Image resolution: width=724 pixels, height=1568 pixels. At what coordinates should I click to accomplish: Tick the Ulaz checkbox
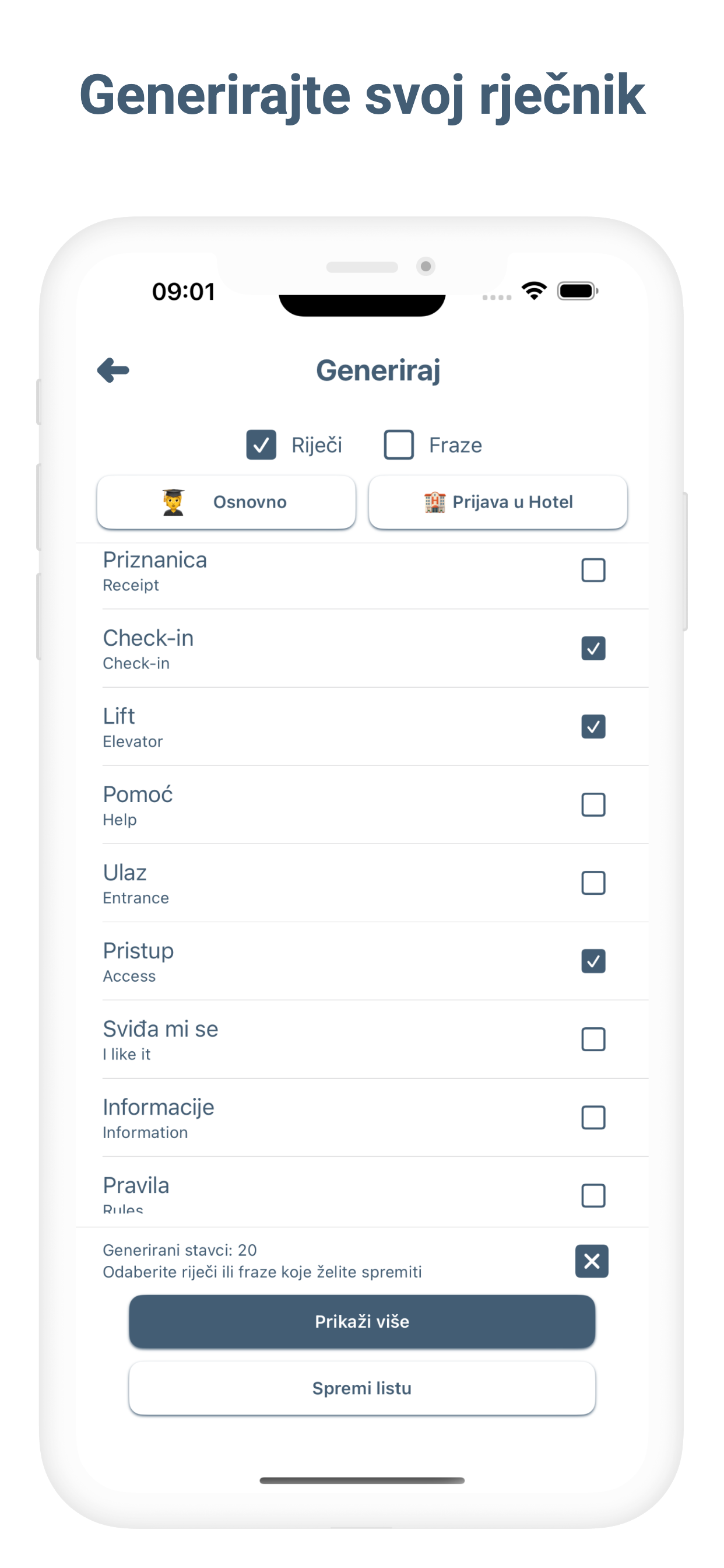pos(593,883)
